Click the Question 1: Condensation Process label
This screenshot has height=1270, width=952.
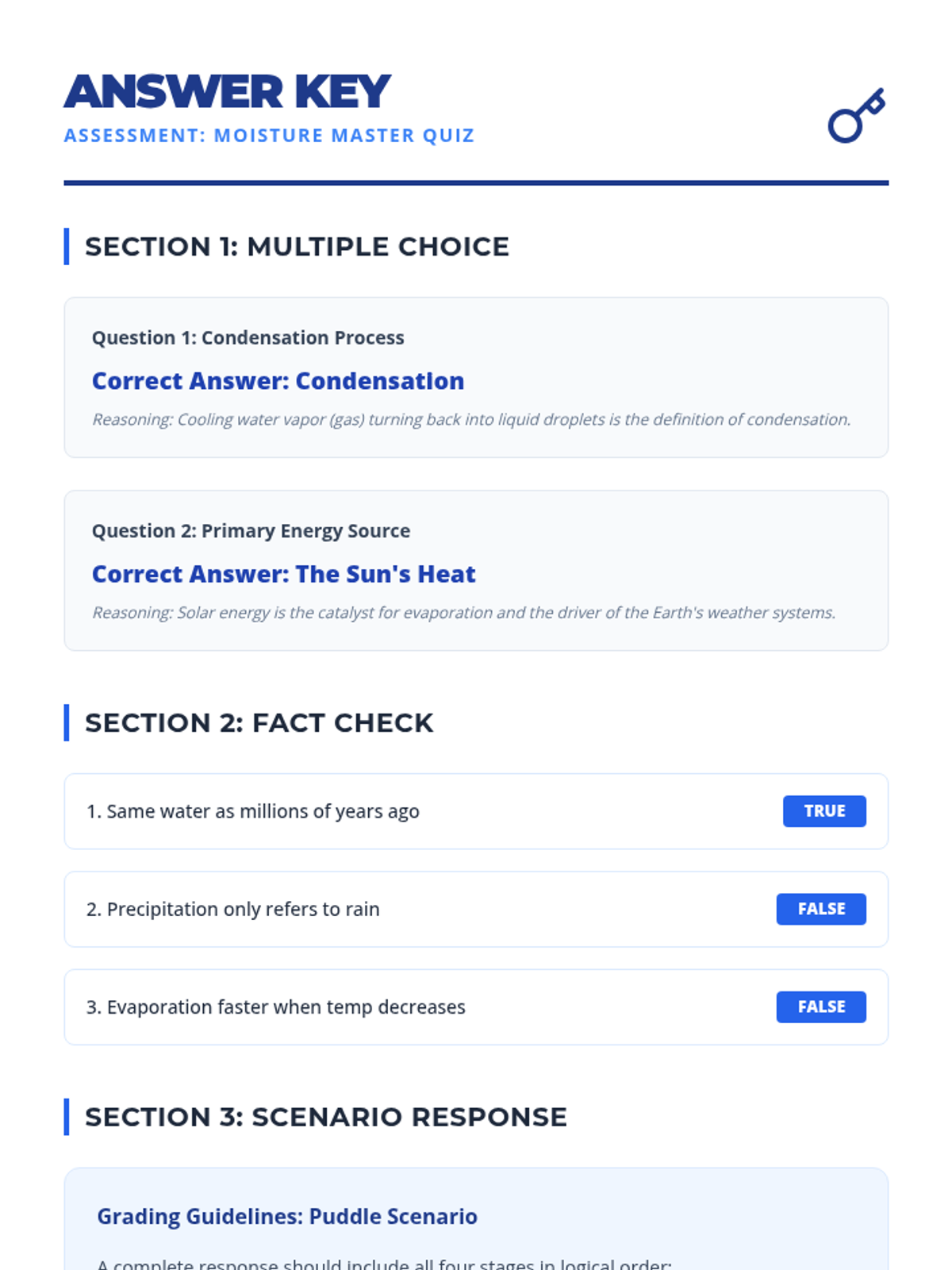click(248, 338)
